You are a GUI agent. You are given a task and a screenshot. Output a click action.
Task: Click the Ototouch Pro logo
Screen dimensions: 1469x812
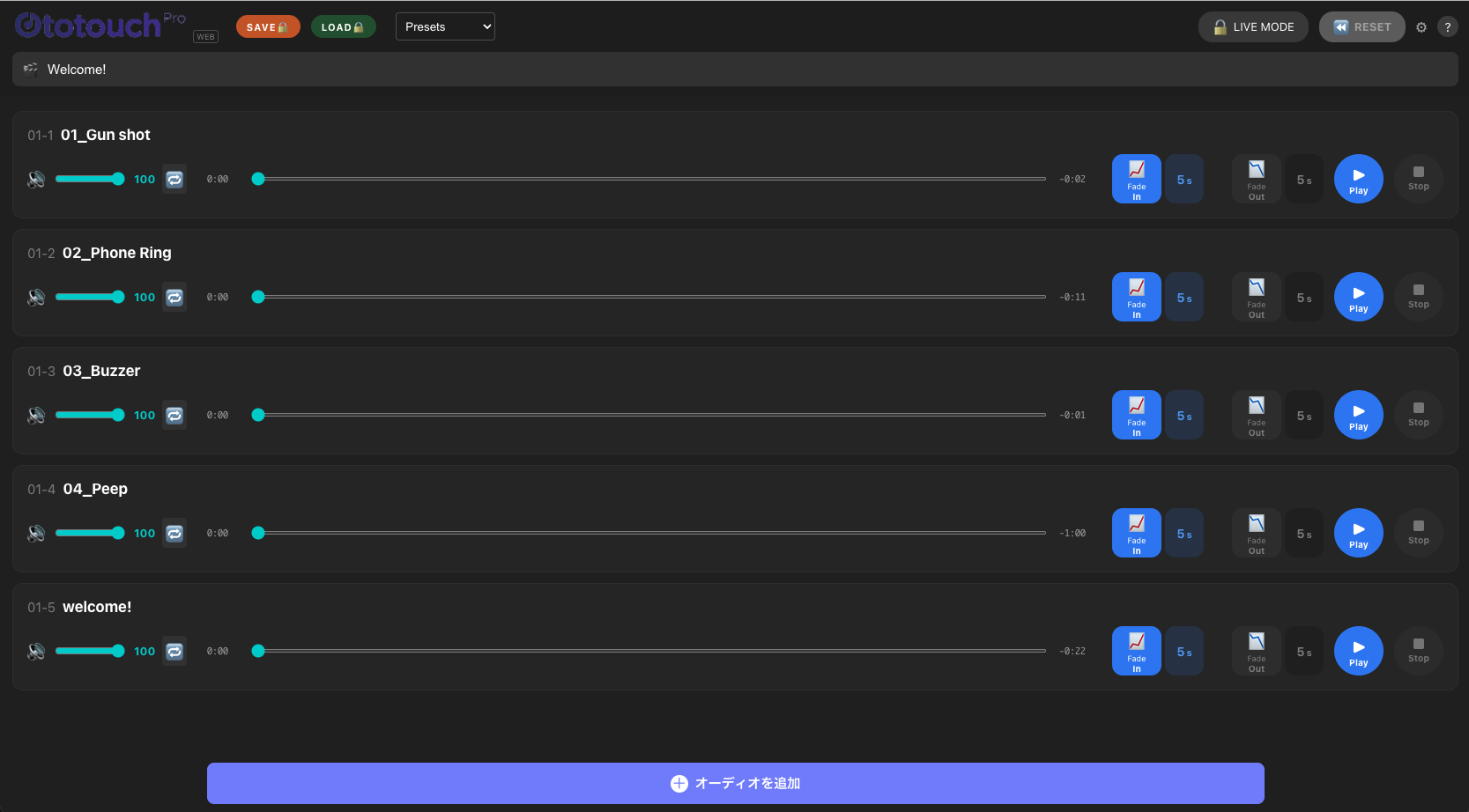[100, 25]
